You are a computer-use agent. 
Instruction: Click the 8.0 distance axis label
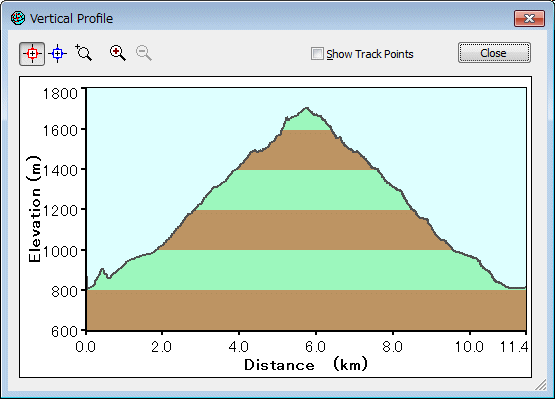[393, 347]
